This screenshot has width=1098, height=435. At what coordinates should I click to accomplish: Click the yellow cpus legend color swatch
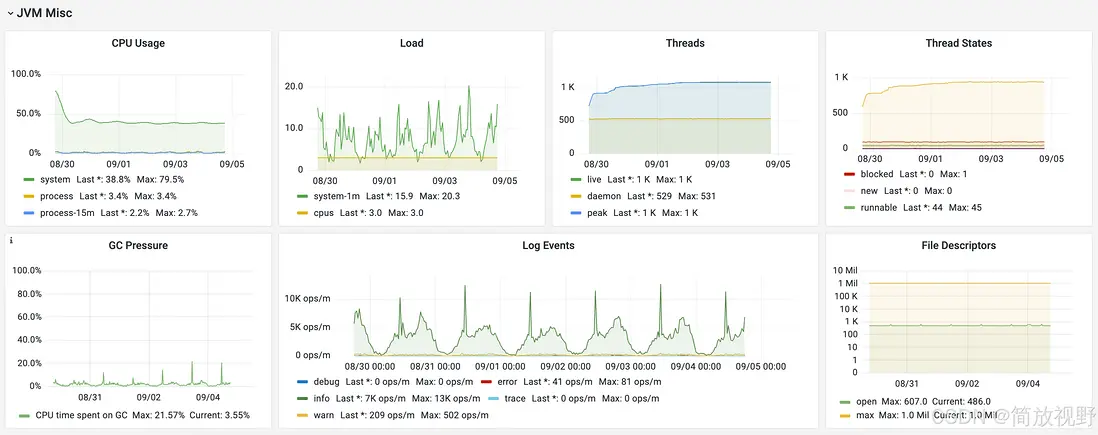point(302,213)
